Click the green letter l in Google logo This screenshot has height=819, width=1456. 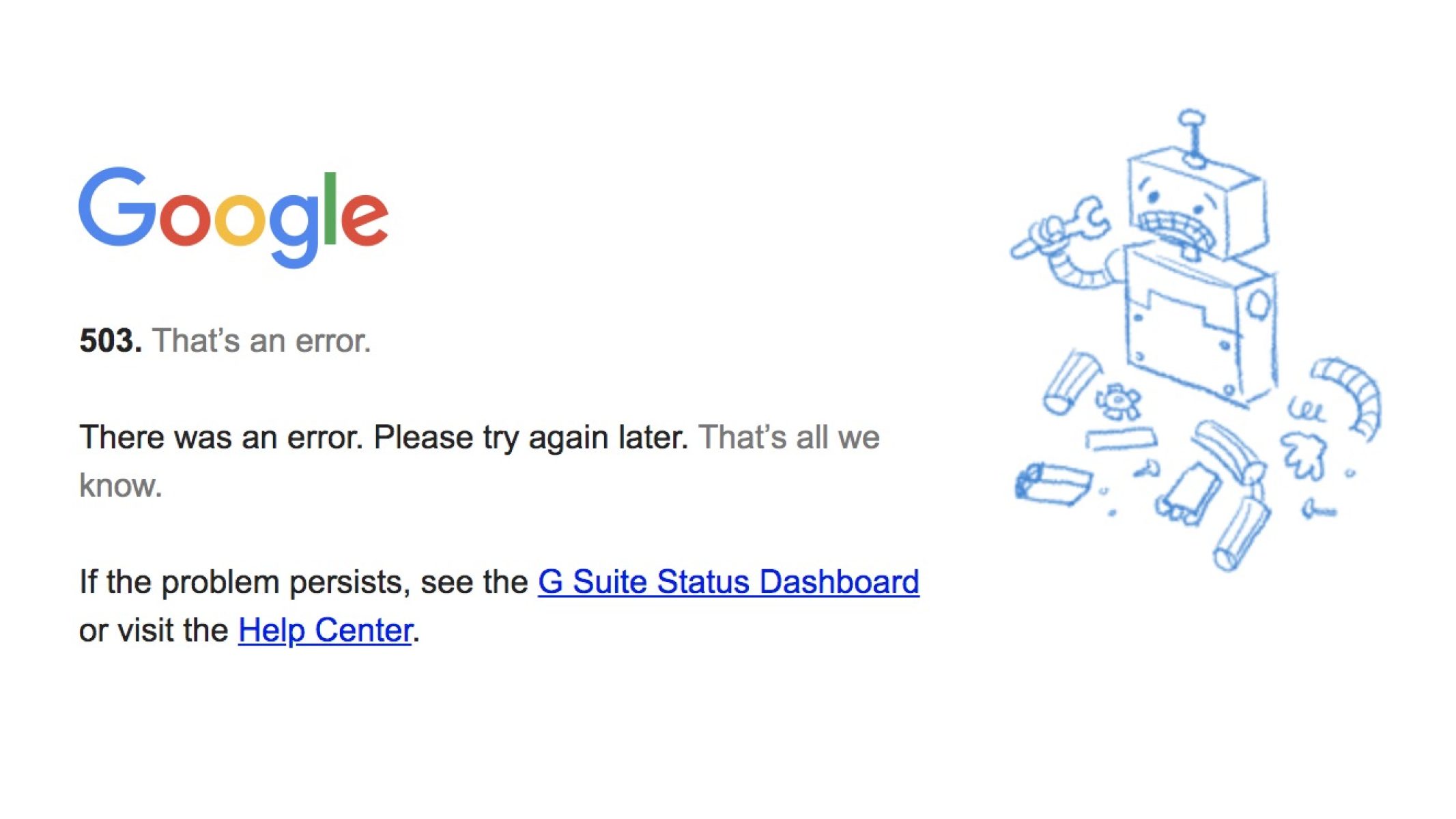330,208
